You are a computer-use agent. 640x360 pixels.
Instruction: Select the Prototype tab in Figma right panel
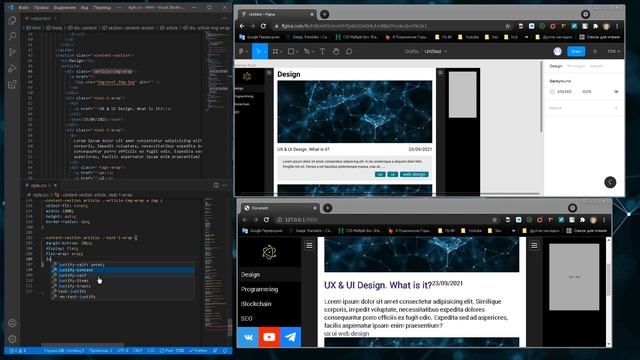coord(576,66)
